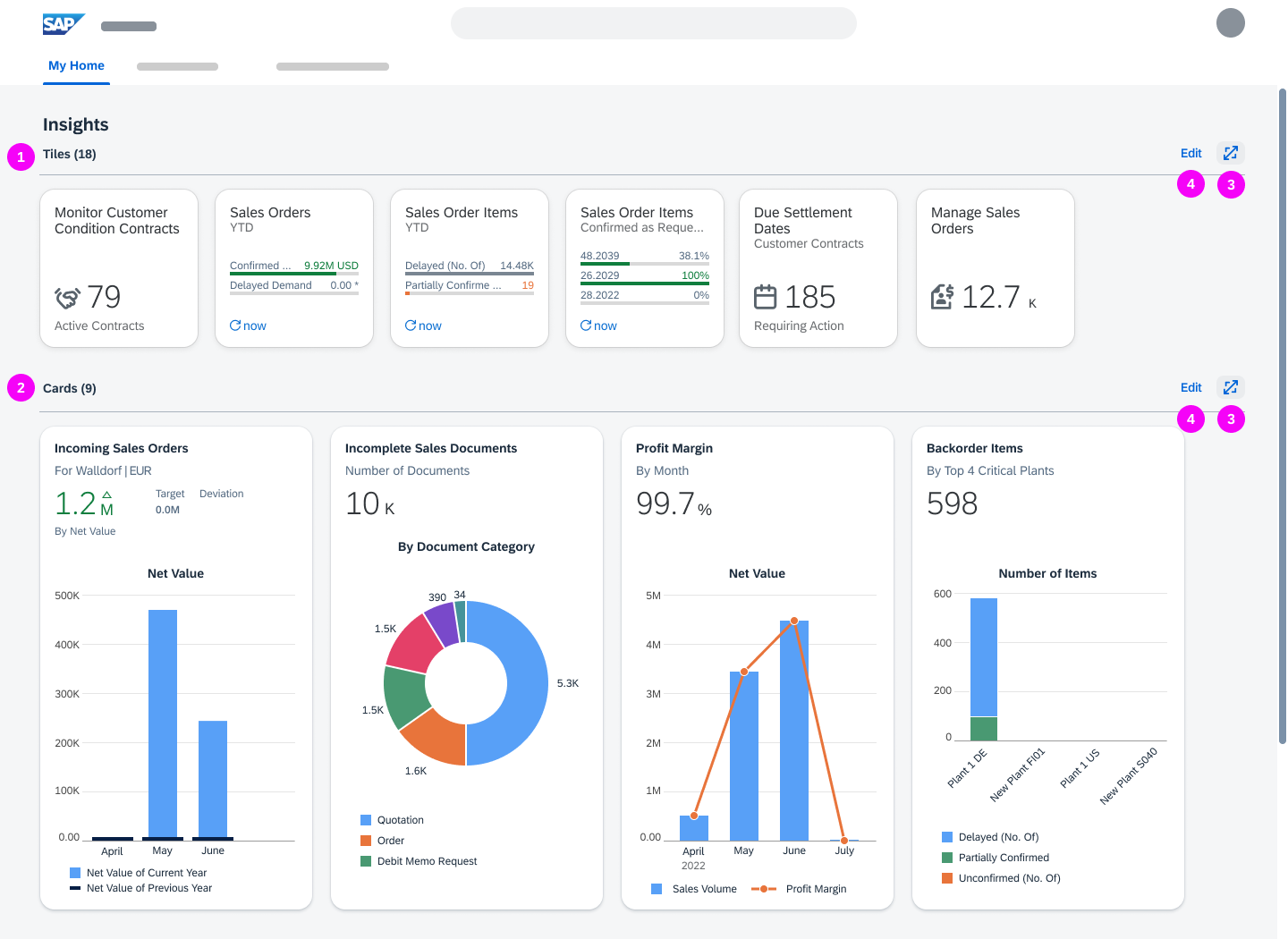The height and width of the screenshot is (939, 1288).
Task: Click the green 1.5K donut segment
Action: (405, 696)
